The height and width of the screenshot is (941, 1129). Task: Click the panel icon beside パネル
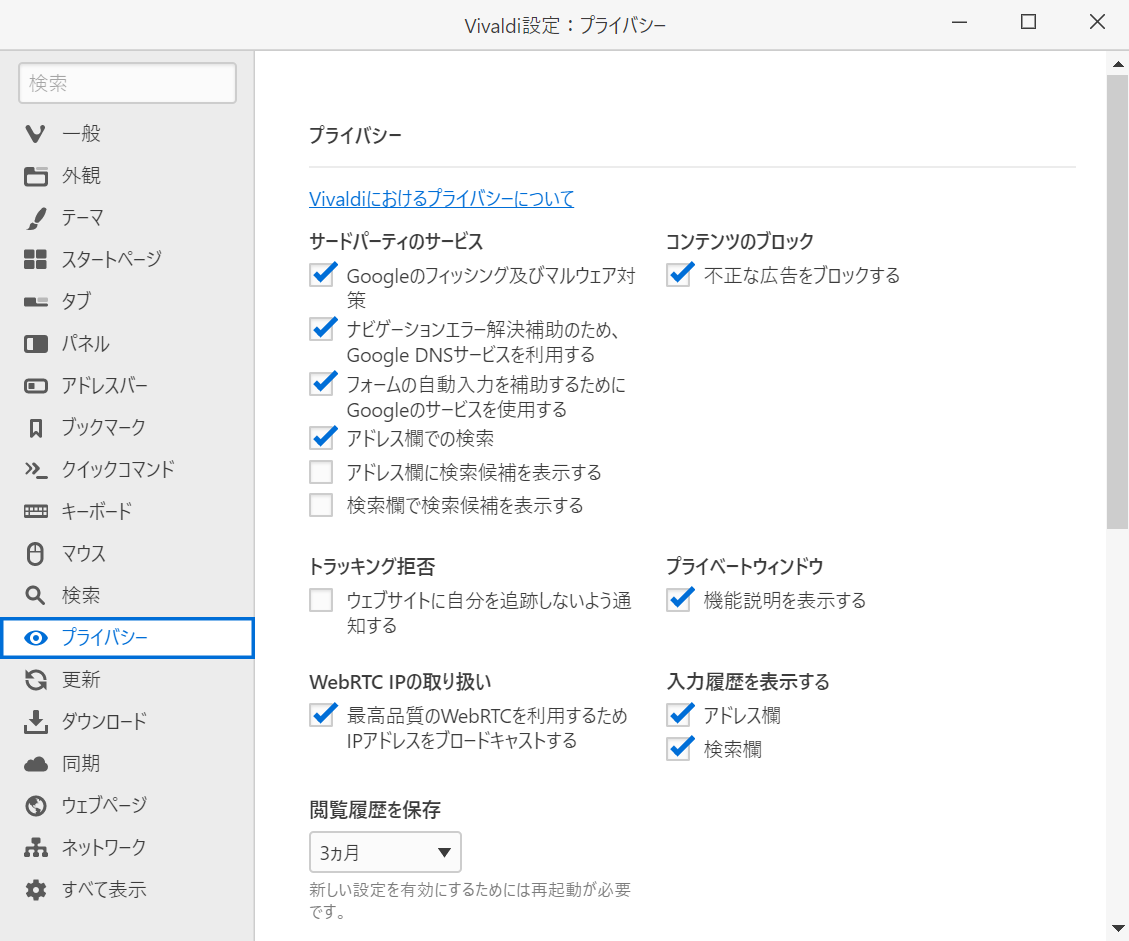[x=35, y=344]
